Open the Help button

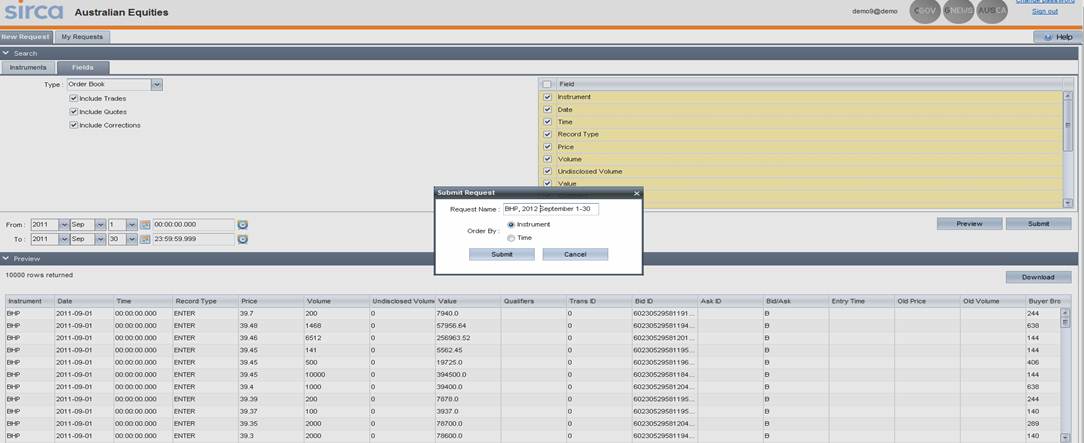click(1058, 37)
